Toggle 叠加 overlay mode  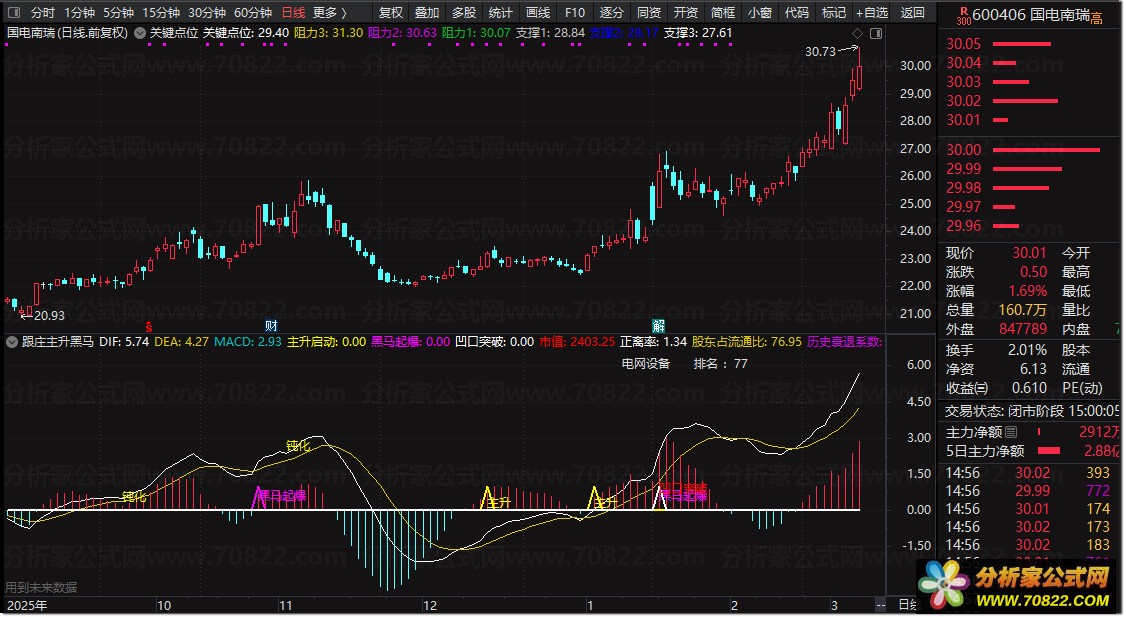click(426, 13)
